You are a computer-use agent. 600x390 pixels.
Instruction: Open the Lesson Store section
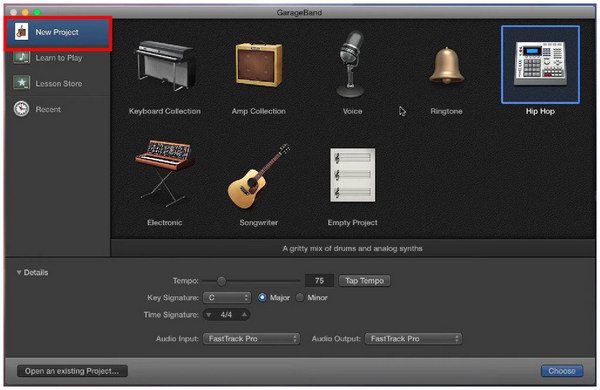click(x=58, y=83)
